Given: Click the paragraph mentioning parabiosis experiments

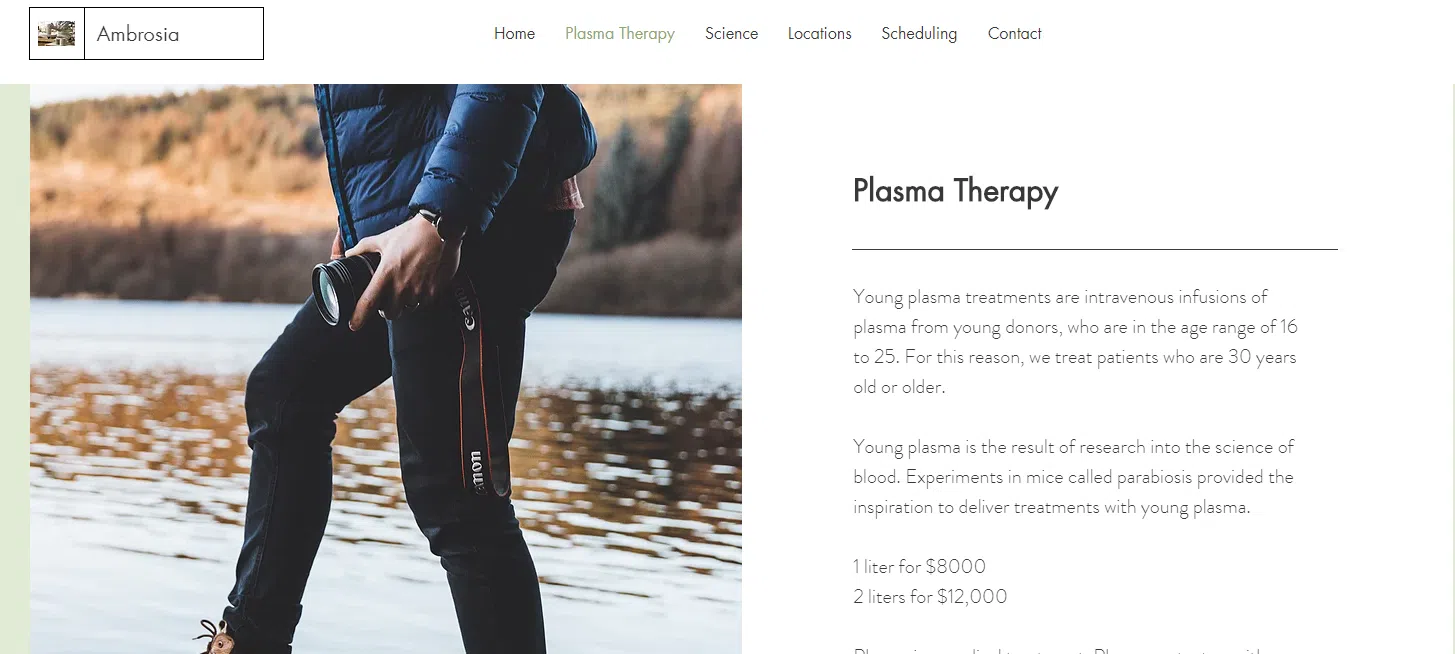Looking at the screenshot, I should tap(1073, 477).
